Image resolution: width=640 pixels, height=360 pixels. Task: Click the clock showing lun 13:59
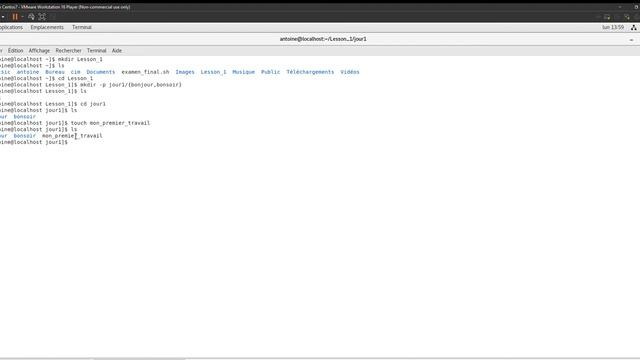point(613,27)
